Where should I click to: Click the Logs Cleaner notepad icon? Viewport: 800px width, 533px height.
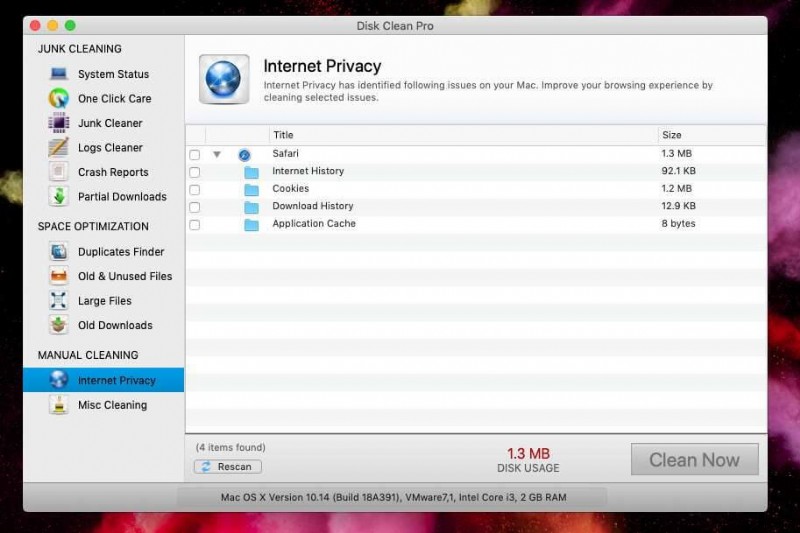pyautogui.click(x=59, y=147)
